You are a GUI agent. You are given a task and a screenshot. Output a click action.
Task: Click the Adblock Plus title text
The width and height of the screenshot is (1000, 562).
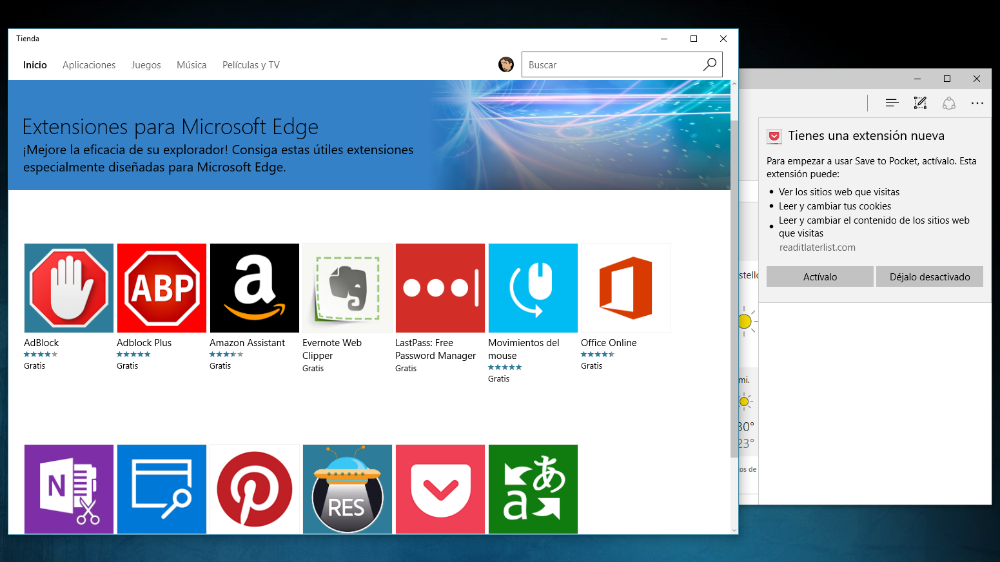coord(144,343)
